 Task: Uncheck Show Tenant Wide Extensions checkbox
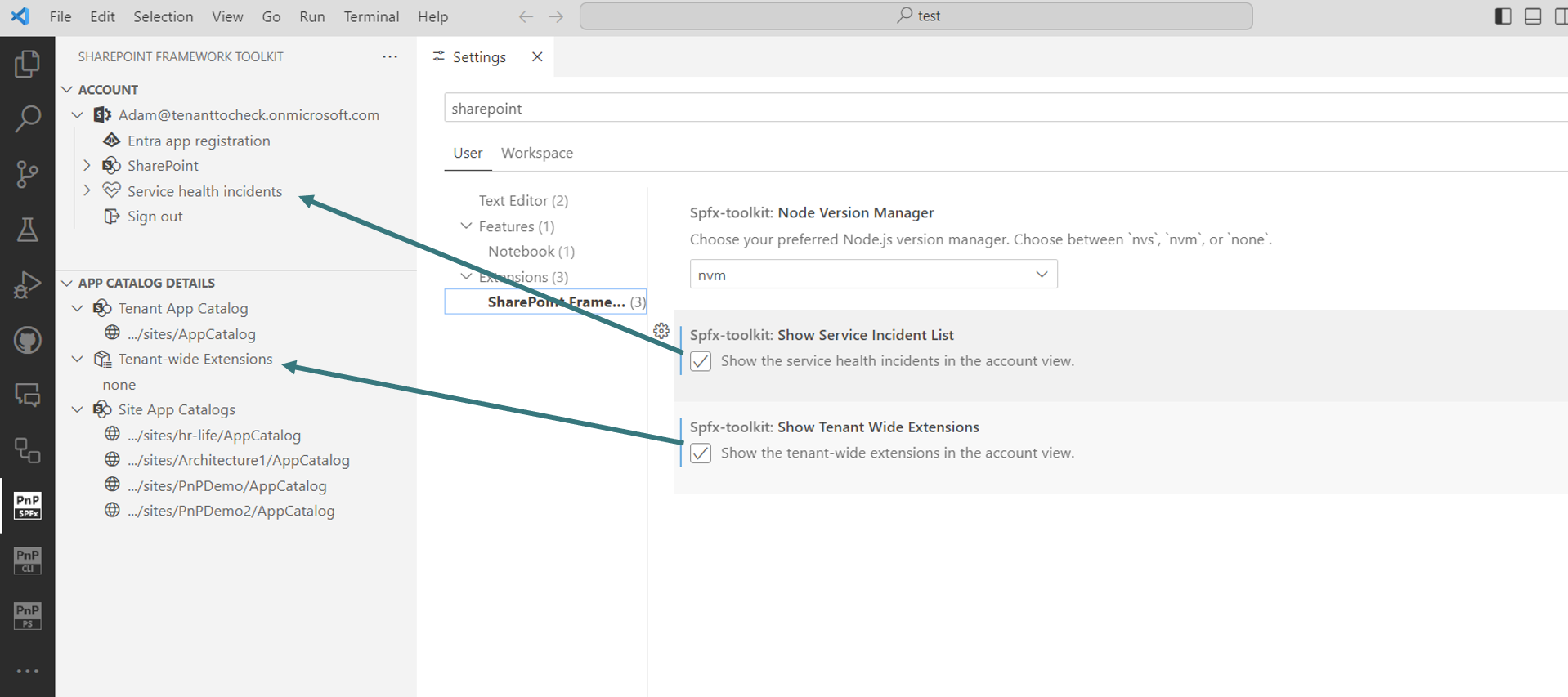coord(701,453)
